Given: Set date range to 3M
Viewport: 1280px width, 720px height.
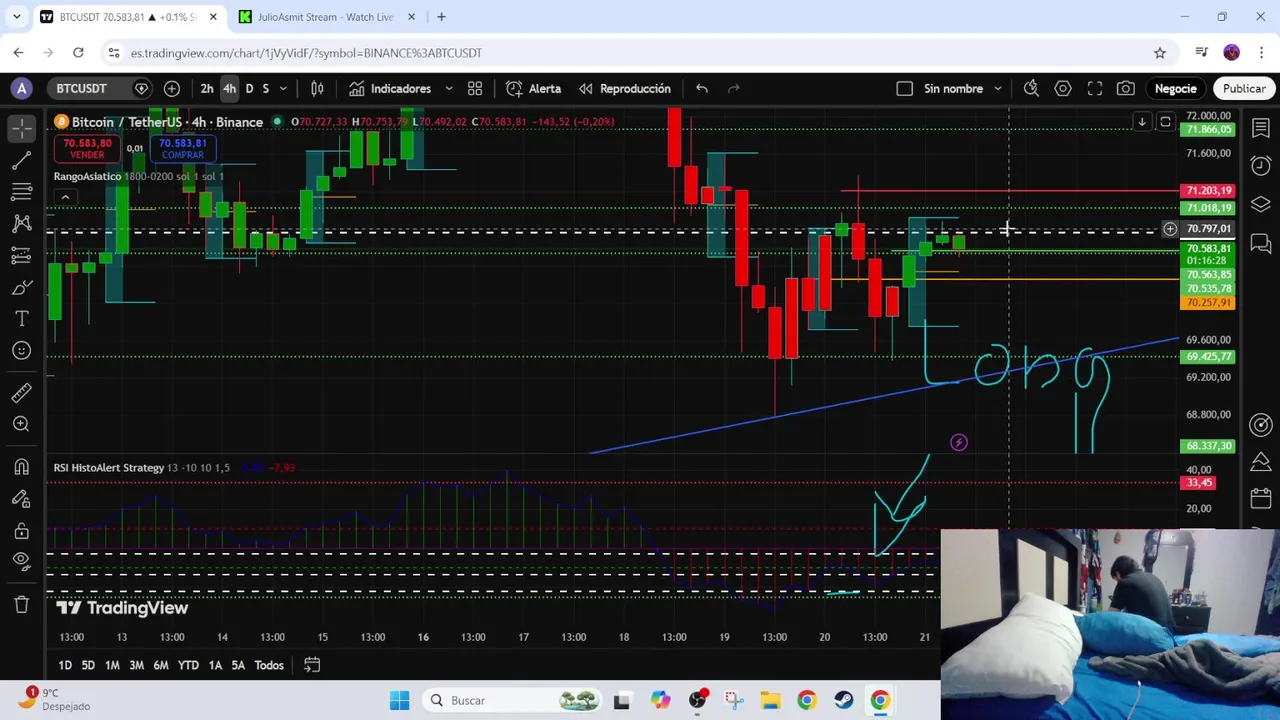Looking at the screenshot, I should coord(136,665).
